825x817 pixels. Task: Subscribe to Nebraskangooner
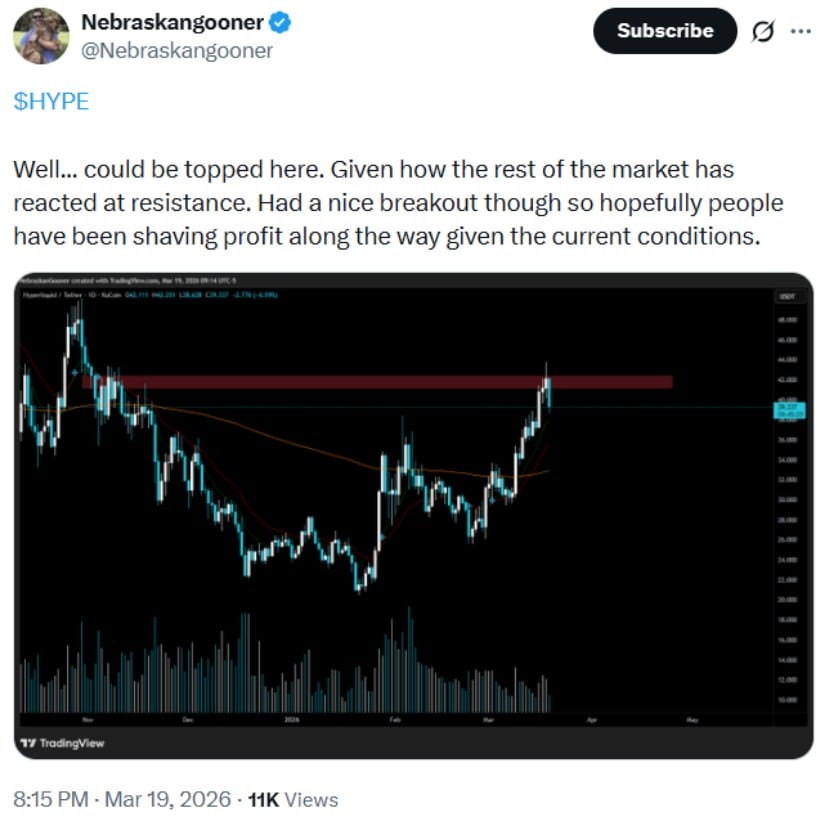(x=664, y=31)
